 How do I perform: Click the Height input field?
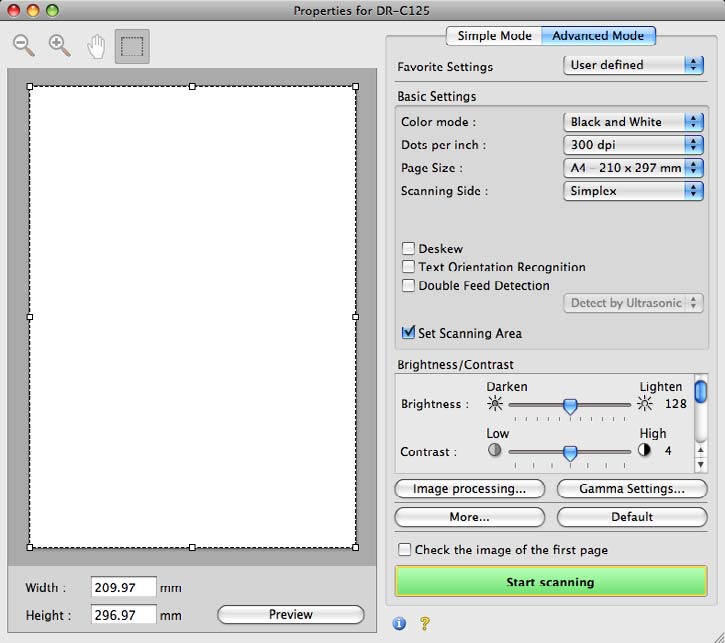pyautogui.click(x=123, y=615)
